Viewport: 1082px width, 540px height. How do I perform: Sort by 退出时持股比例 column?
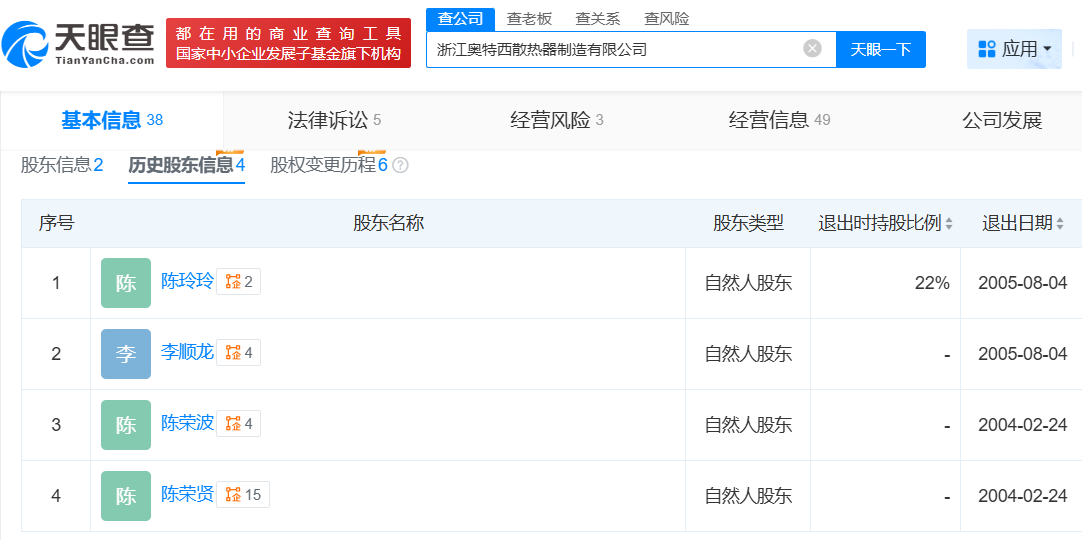click(949, 224)
